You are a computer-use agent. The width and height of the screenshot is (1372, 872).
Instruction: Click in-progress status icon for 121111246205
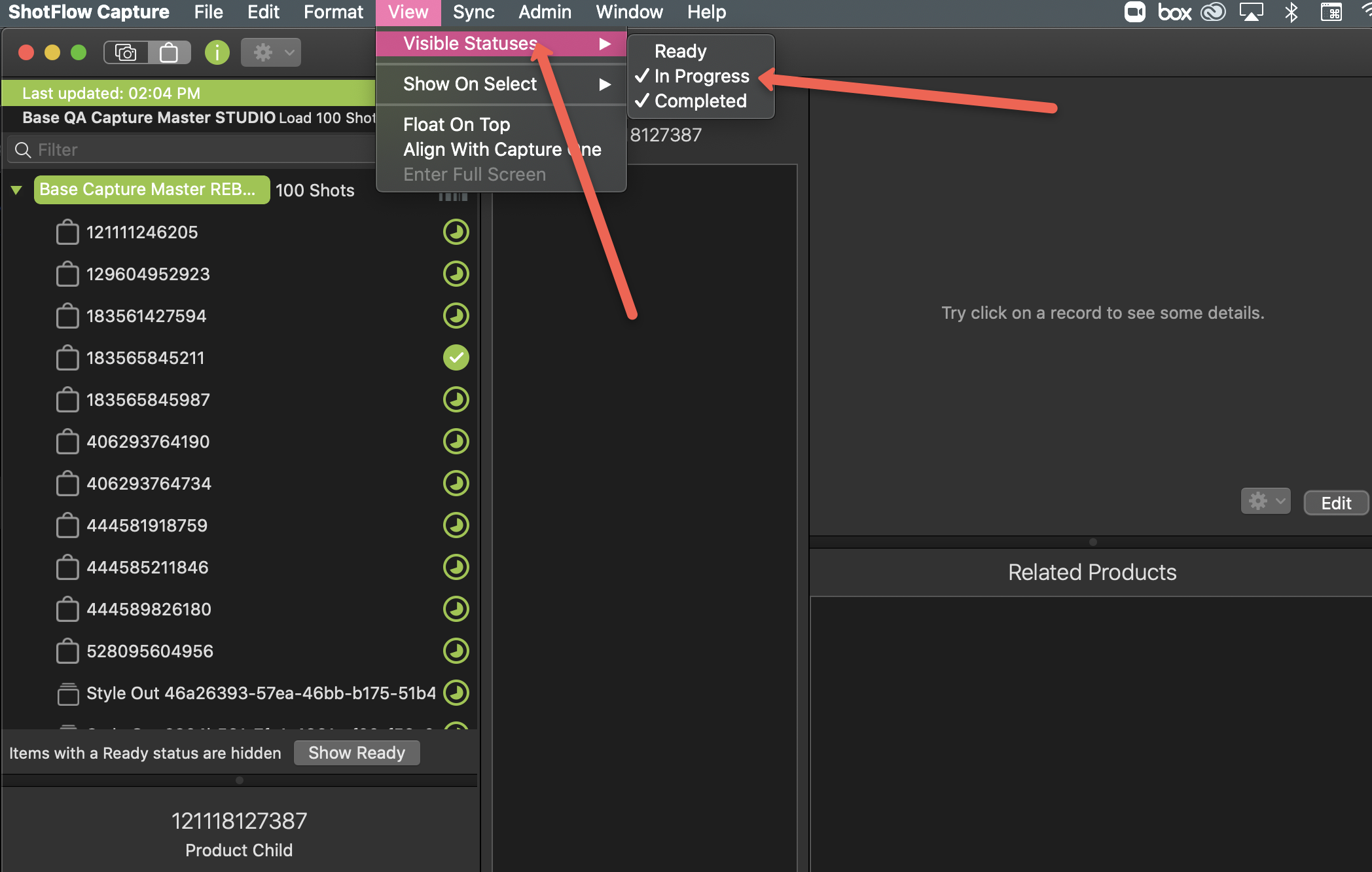(x=456, y=232)
